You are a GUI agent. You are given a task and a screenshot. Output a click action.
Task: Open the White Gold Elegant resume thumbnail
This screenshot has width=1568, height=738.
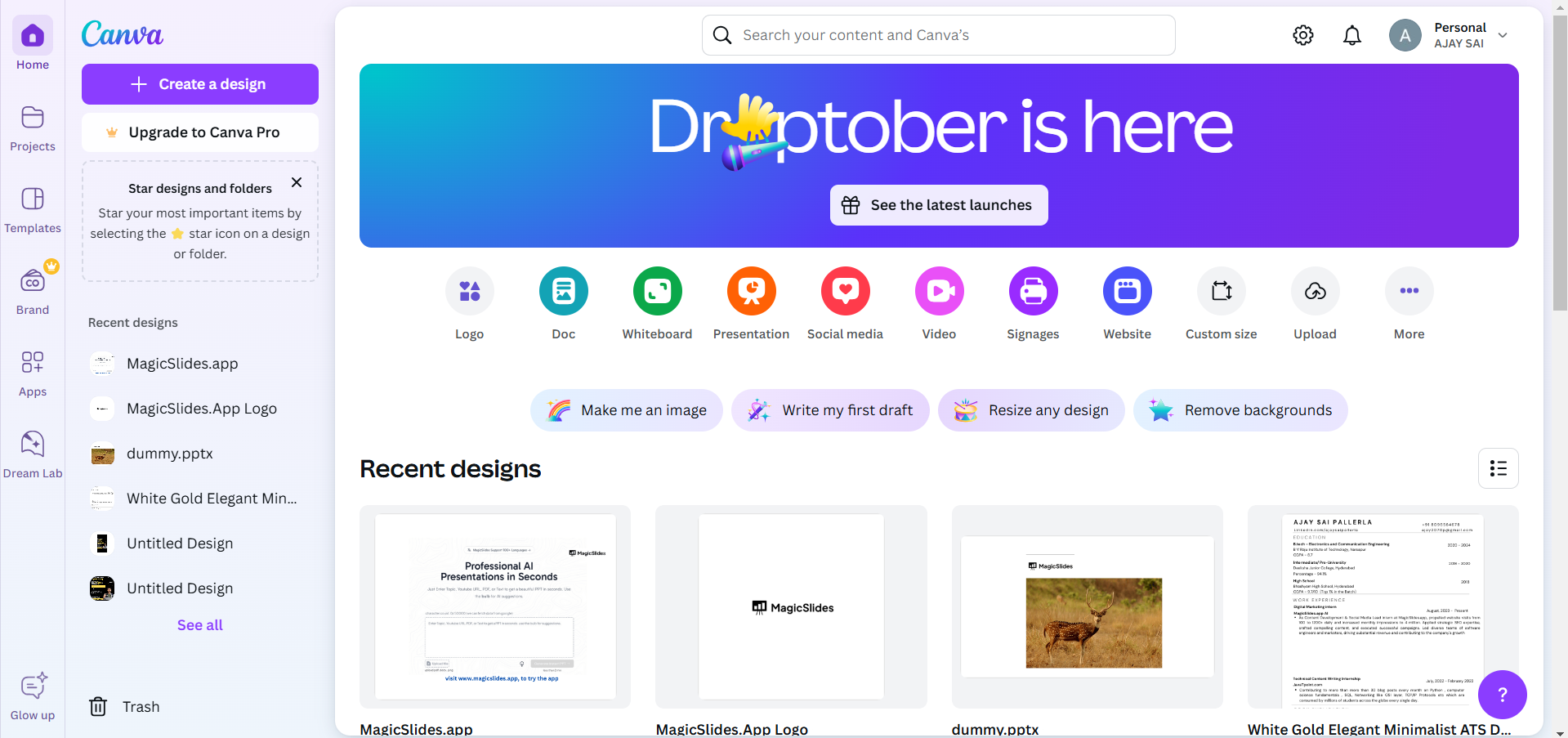click(x=1383, y=606)
